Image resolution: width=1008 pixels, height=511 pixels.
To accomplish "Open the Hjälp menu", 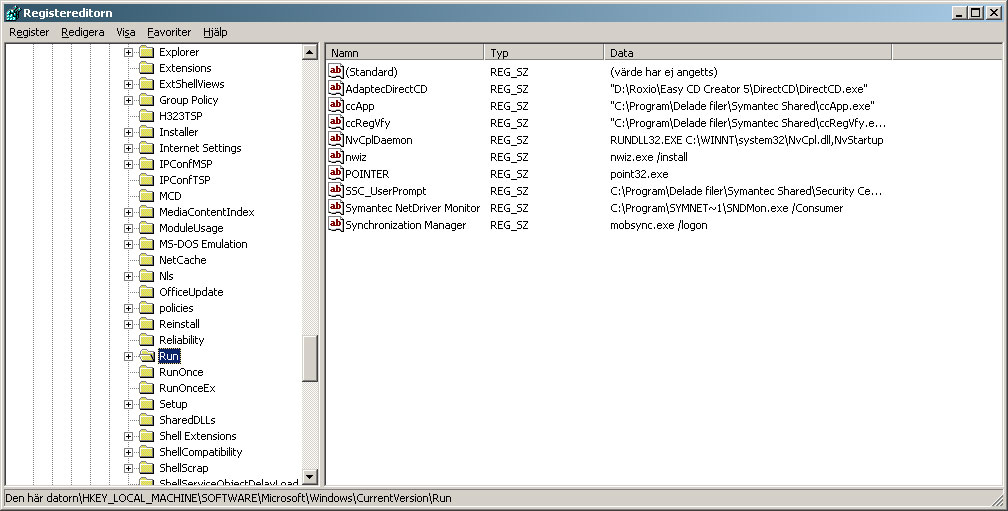I will click(x=215, y=32).
